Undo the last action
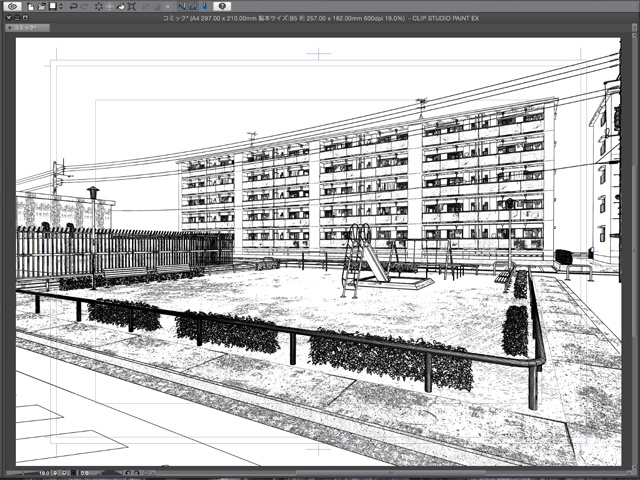Viewport: 640px width, 480px height. (73, 7)
